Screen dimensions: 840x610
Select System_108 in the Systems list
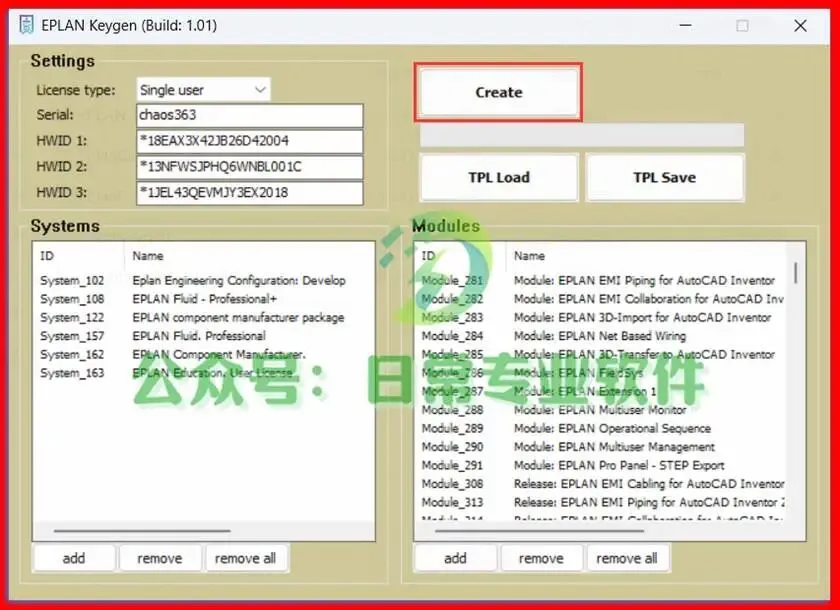click(x=72, y=299)
